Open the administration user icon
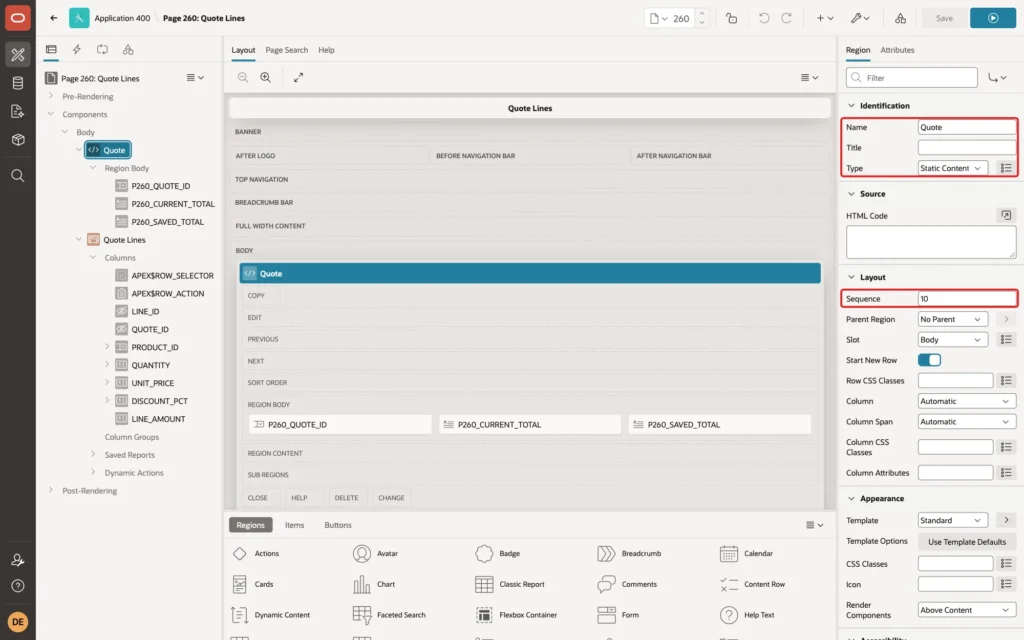Viewport: 1024px width, 640px height. (x=18, y=560)
